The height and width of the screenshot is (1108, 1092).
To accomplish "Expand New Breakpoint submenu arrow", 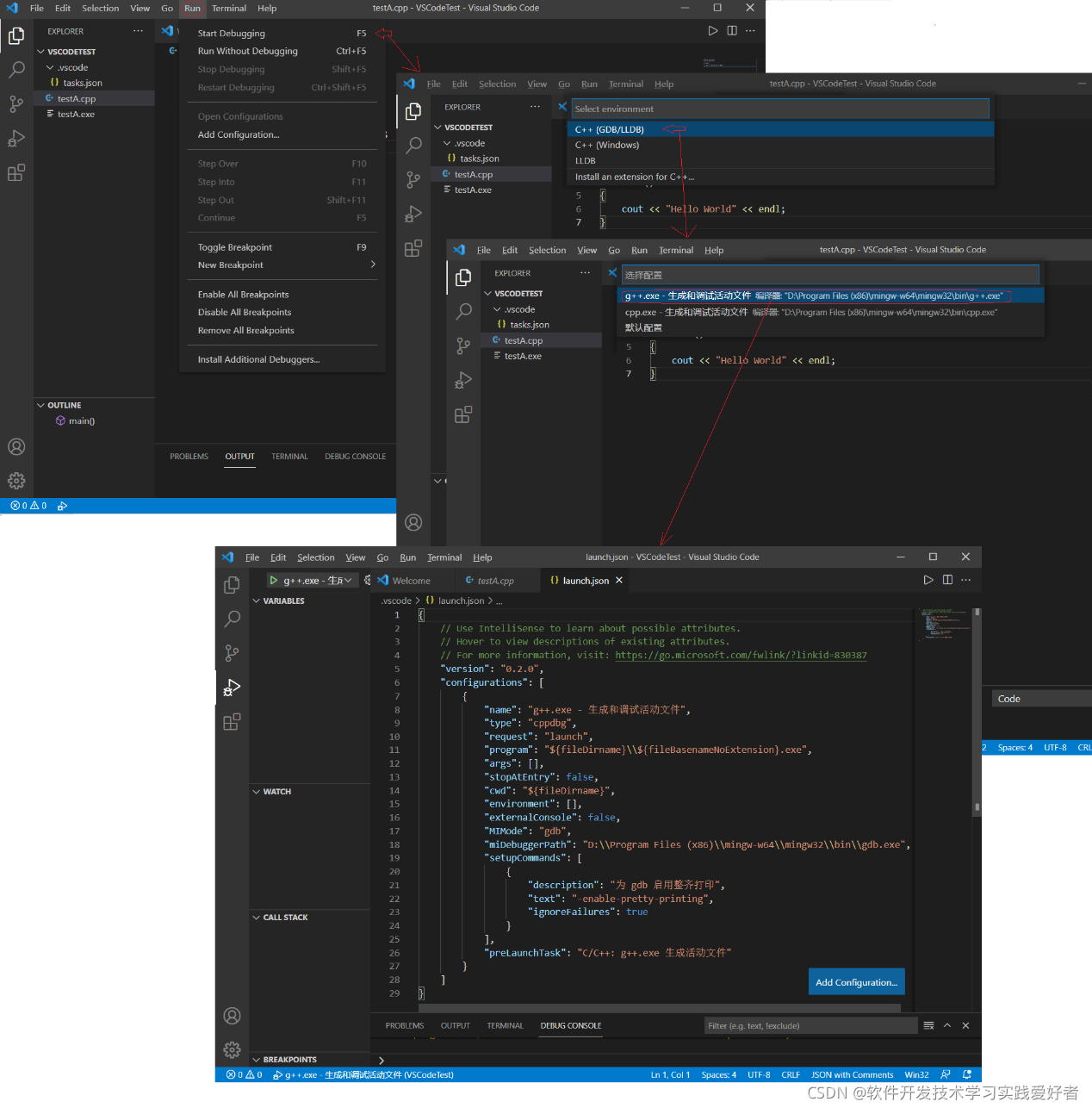I will tap(373, 265).
